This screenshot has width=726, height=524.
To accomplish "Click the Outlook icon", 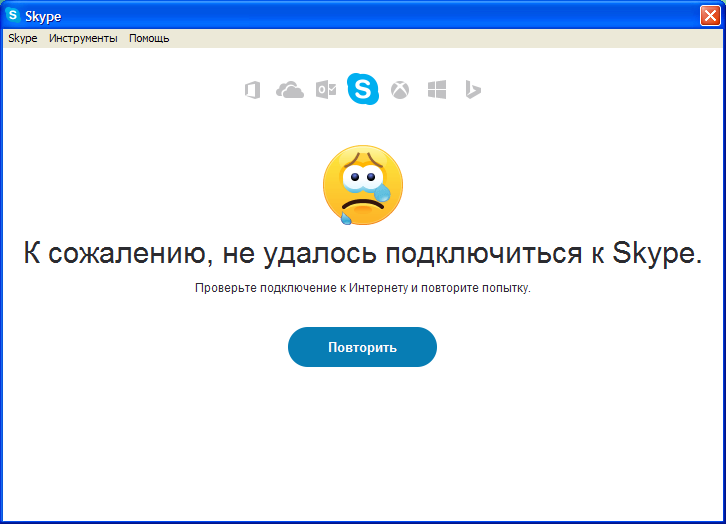I will [326, 90].
